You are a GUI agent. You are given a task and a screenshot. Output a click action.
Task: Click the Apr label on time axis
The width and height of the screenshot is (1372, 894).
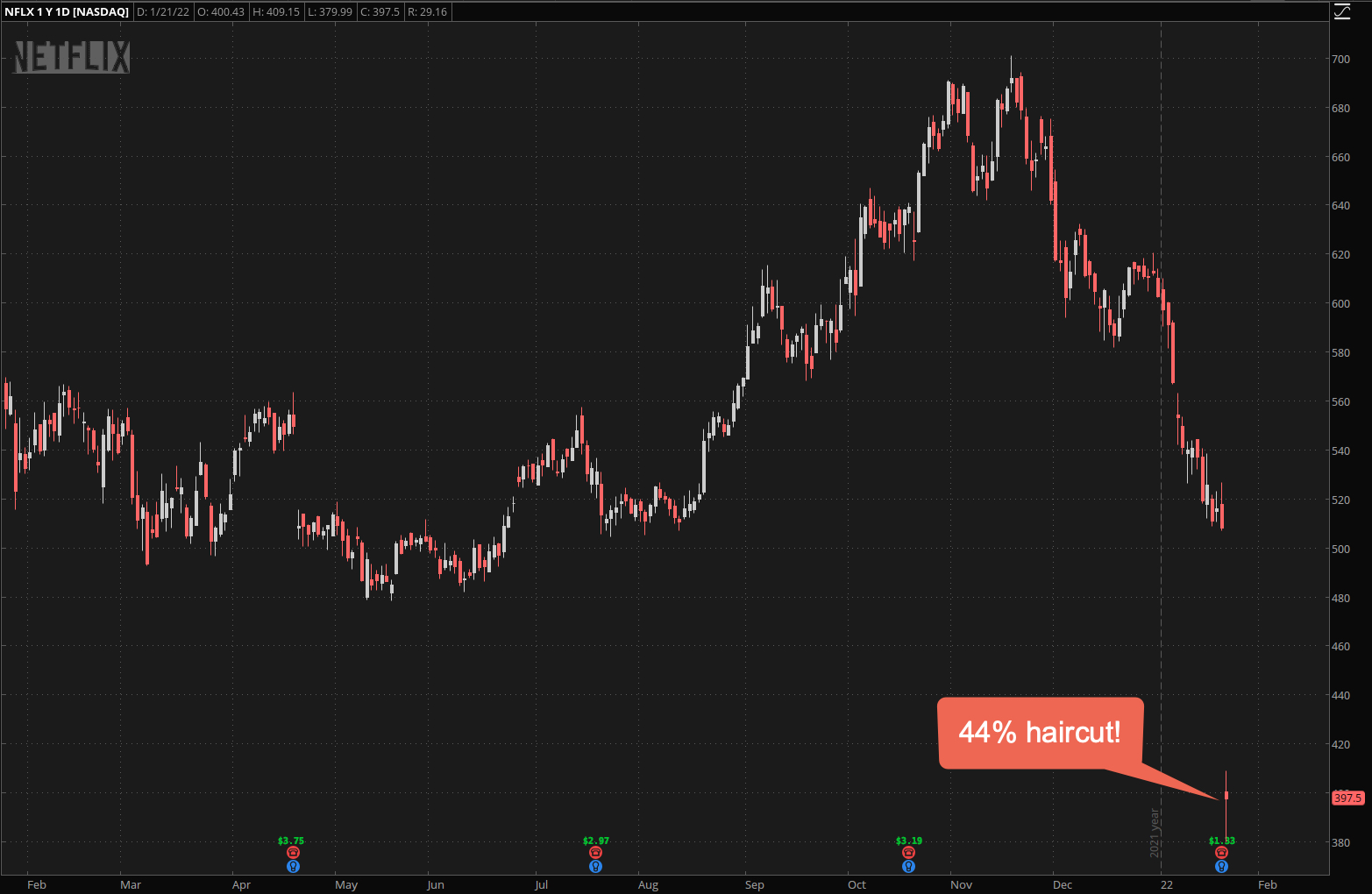coord(241,885)
